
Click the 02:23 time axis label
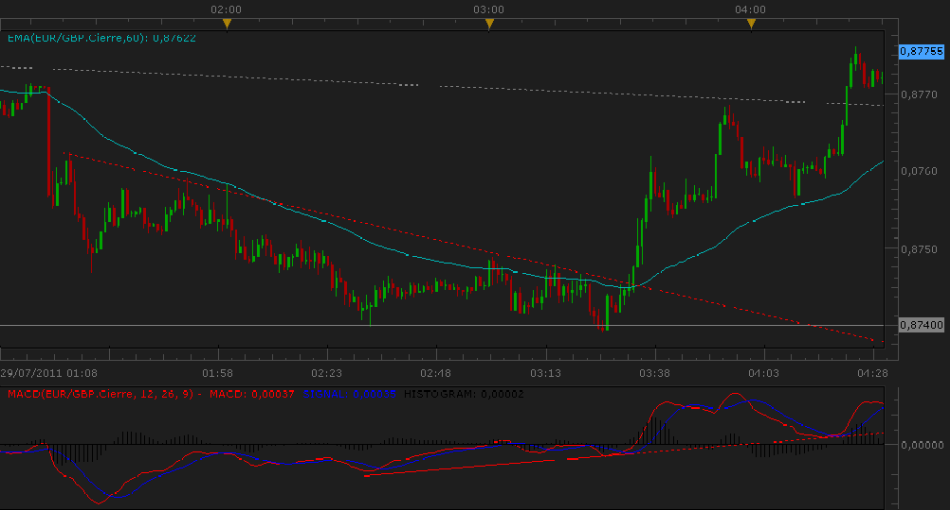click(x=326, y=372)
